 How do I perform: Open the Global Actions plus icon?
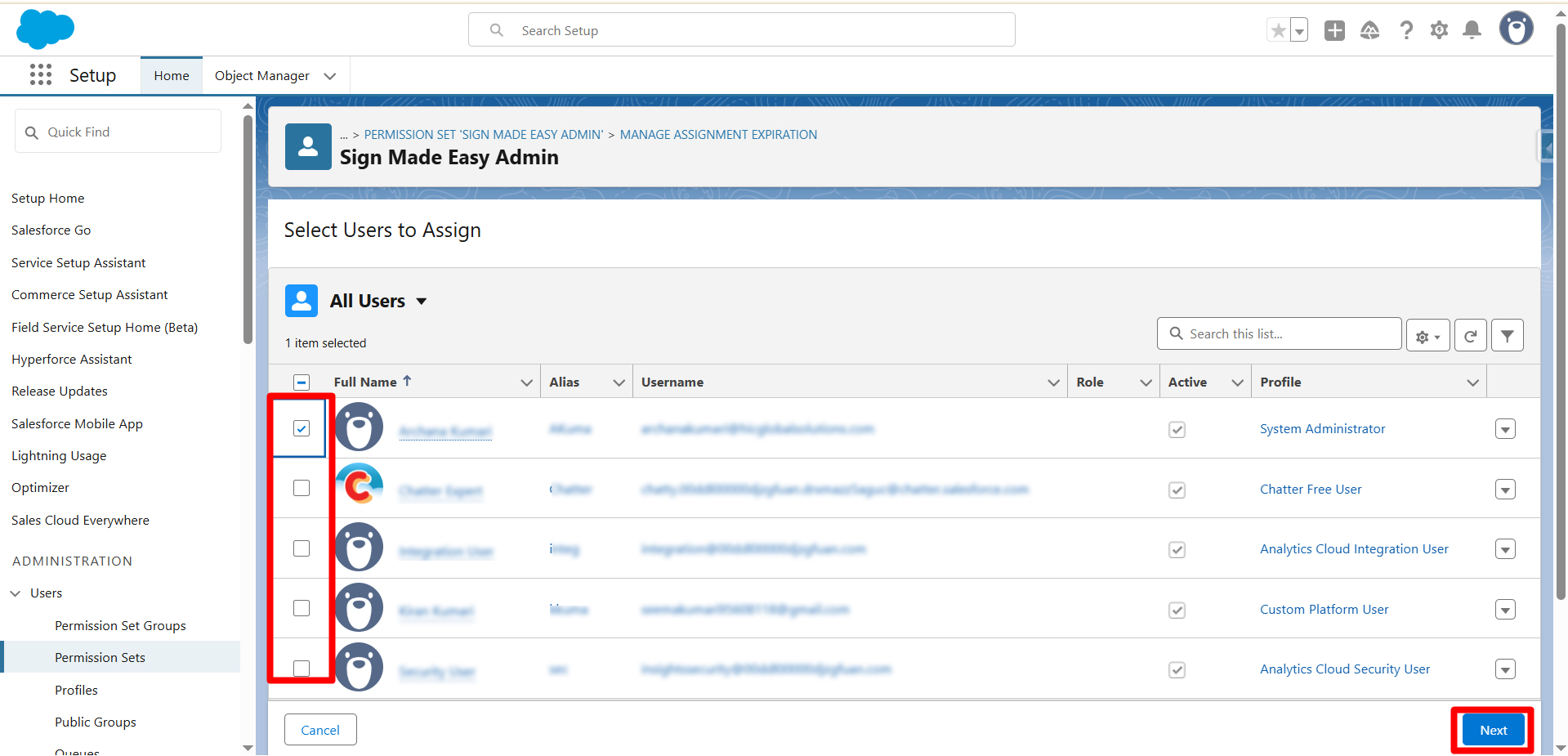click(1334, 31)
